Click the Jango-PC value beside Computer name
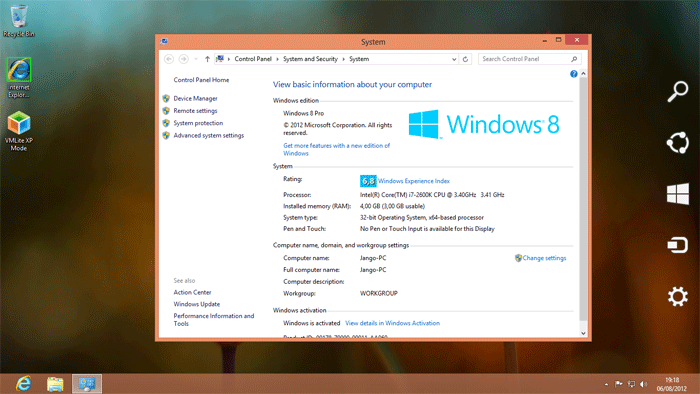 click(373, 258)
